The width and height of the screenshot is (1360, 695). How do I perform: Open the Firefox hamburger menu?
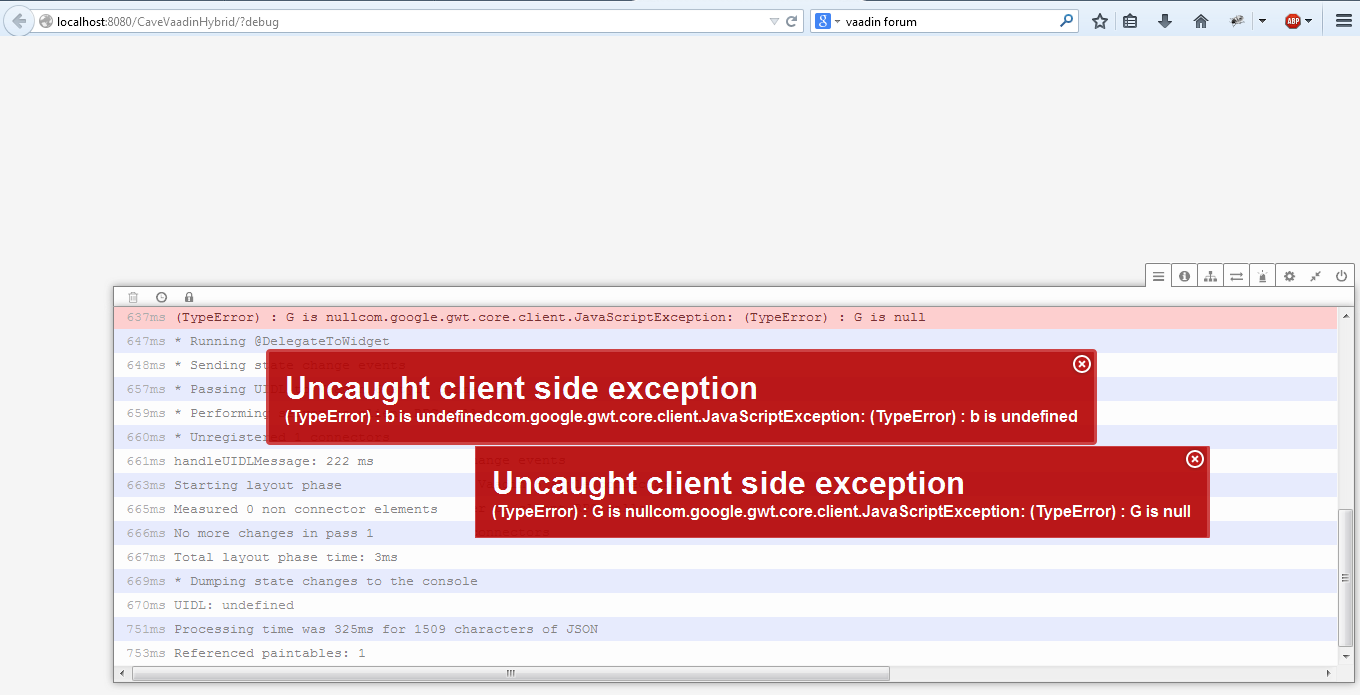point(1344,21)
